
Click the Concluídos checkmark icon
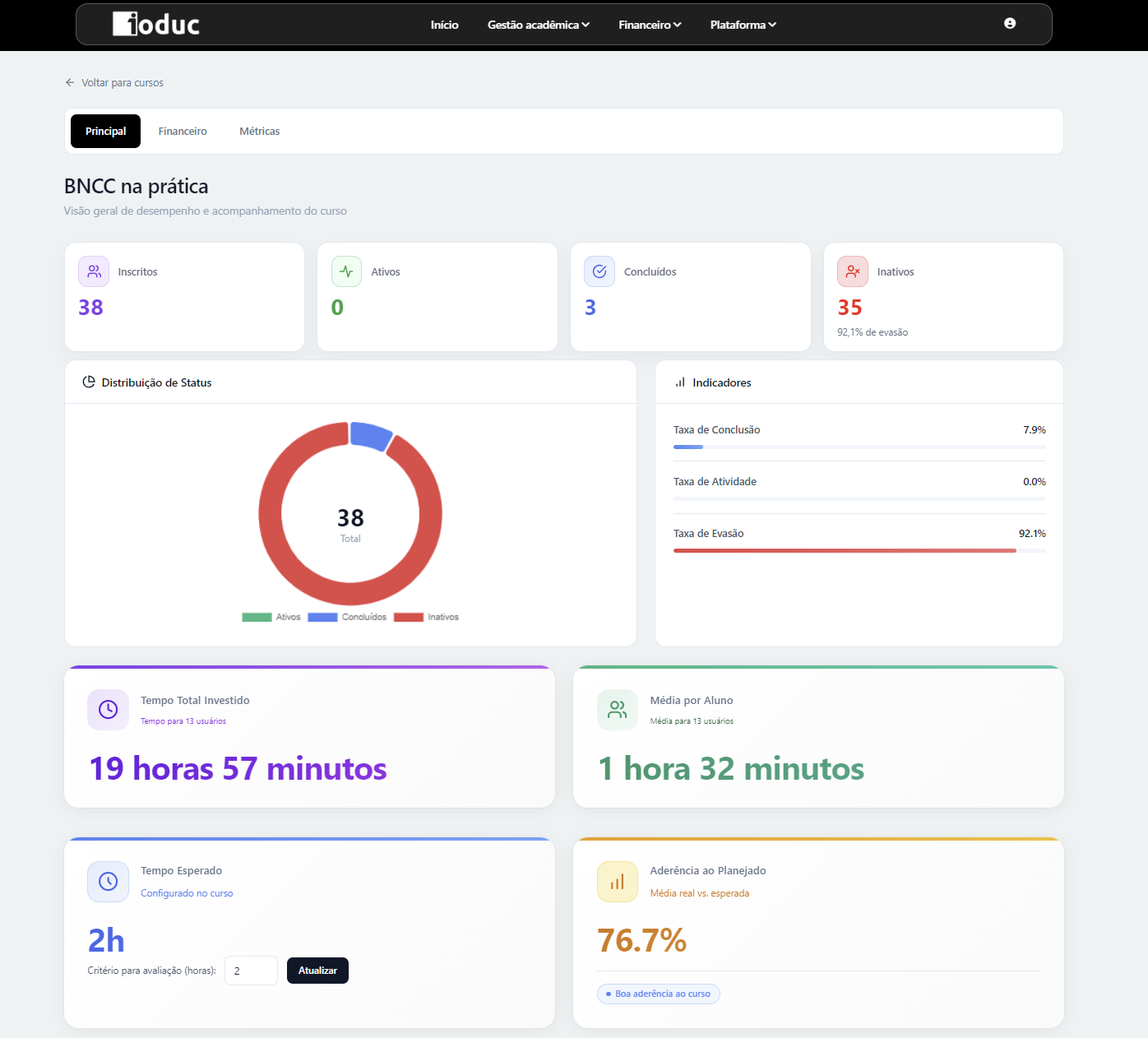[x=599, y=271]
